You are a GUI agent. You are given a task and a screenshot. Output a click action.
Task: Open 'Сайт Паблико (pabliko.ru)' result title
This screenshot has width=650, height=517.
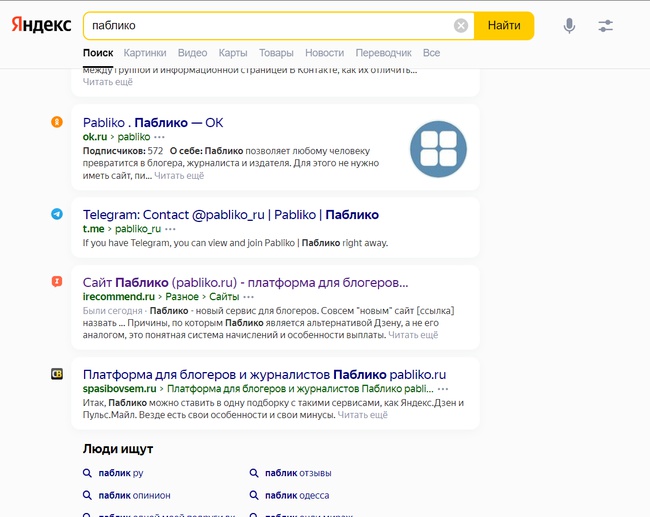pos(245,283)
